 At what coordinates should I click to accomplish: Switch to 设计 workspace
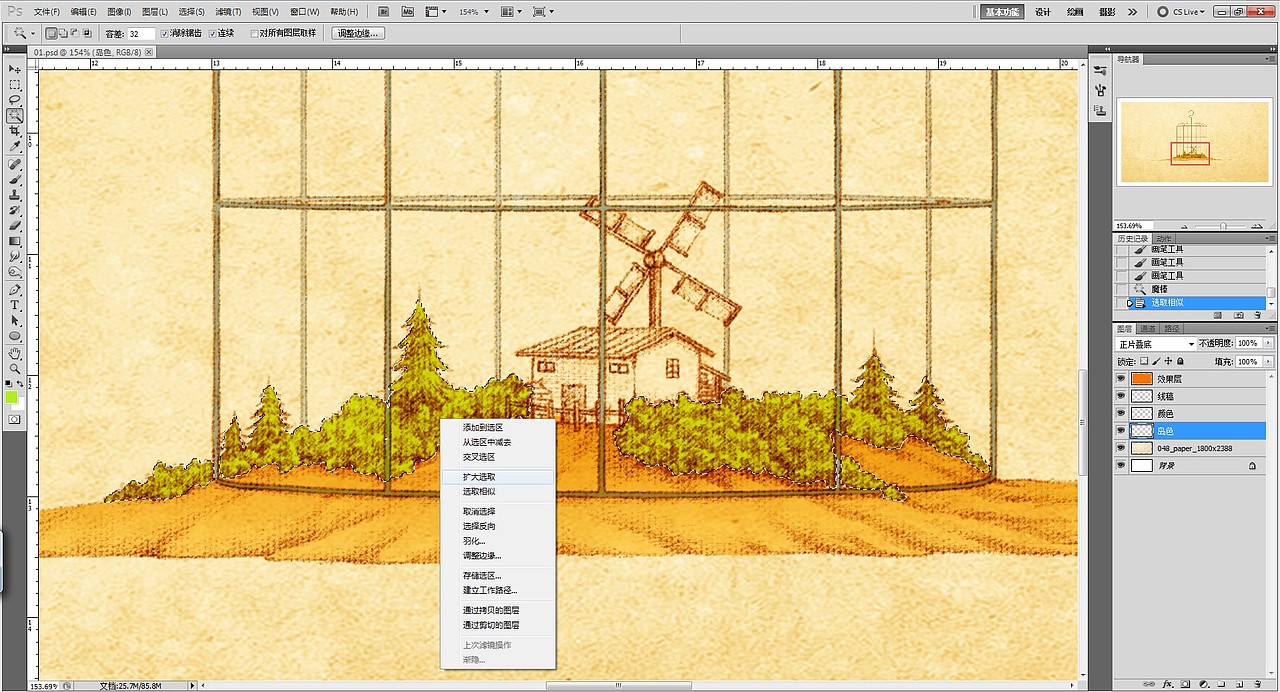(1043, 12)
